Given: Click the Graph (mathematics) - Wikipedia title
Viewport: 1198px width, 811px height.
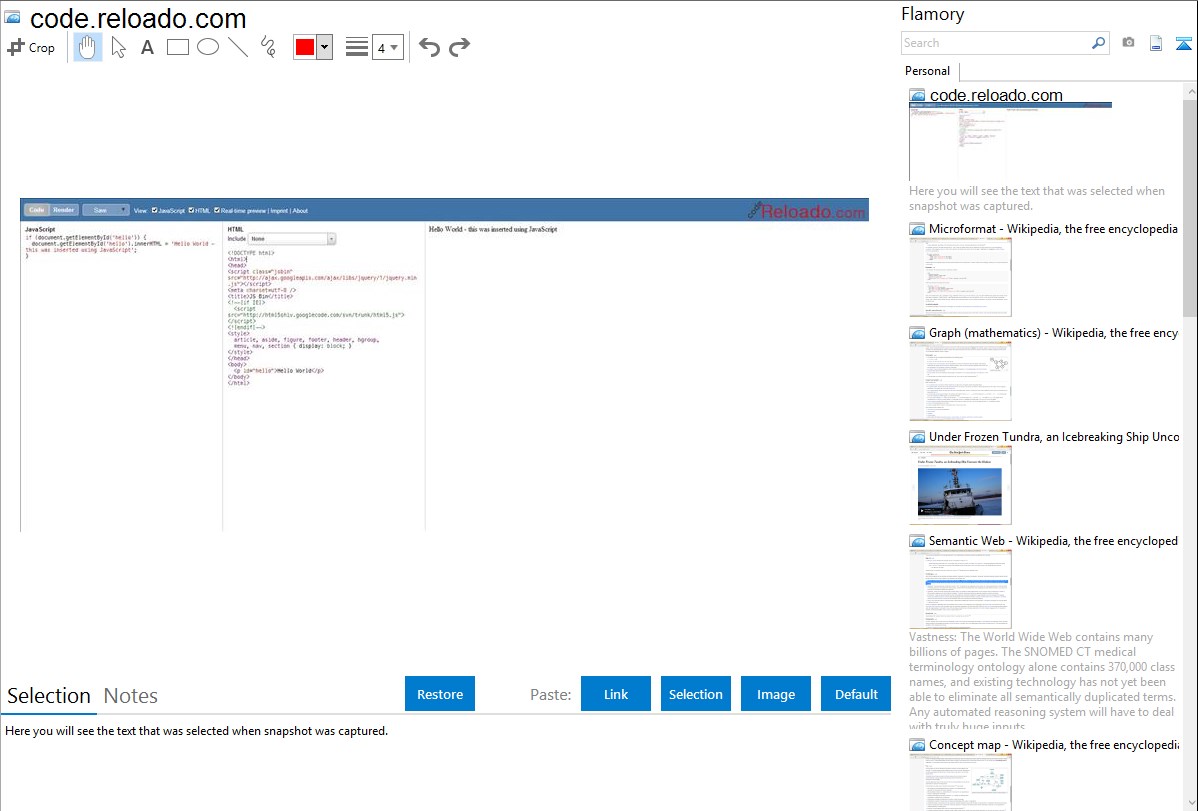Looking at the screenshot, I should (1054, 333).
